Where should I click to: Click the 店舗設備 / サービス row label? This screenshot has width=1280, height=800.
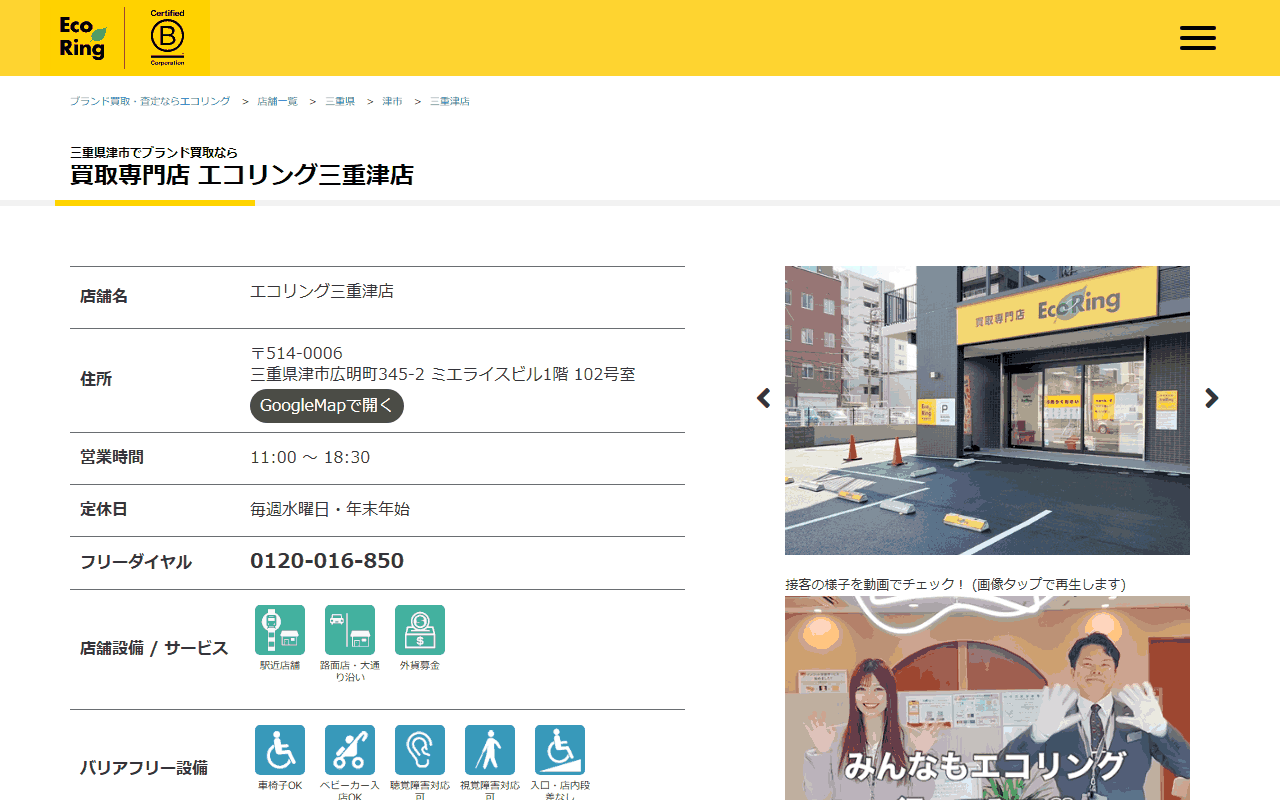pyautogui.click(x=154, y=648)
